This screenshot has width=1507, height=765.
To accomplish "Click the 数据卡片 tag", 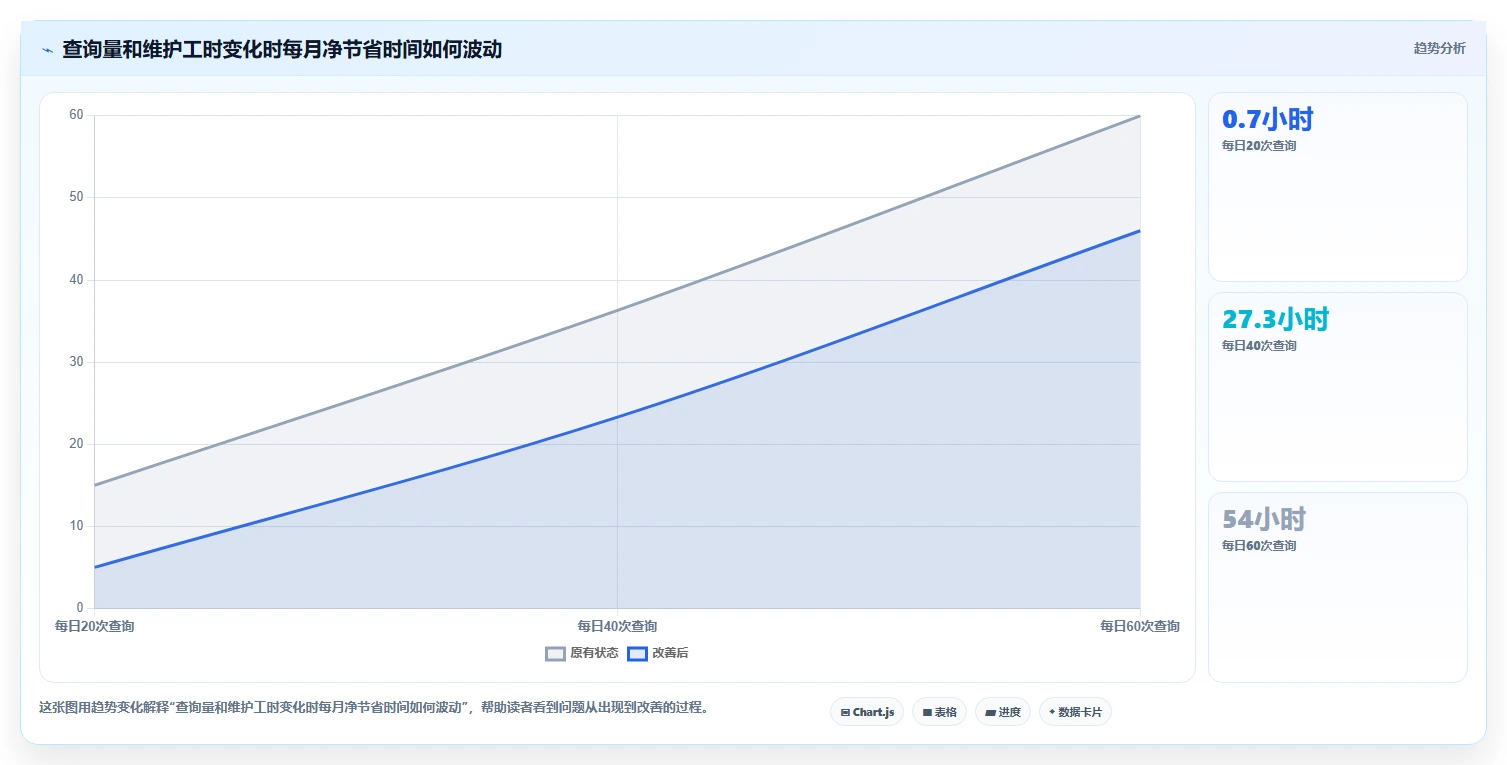I will point(1075,712).
